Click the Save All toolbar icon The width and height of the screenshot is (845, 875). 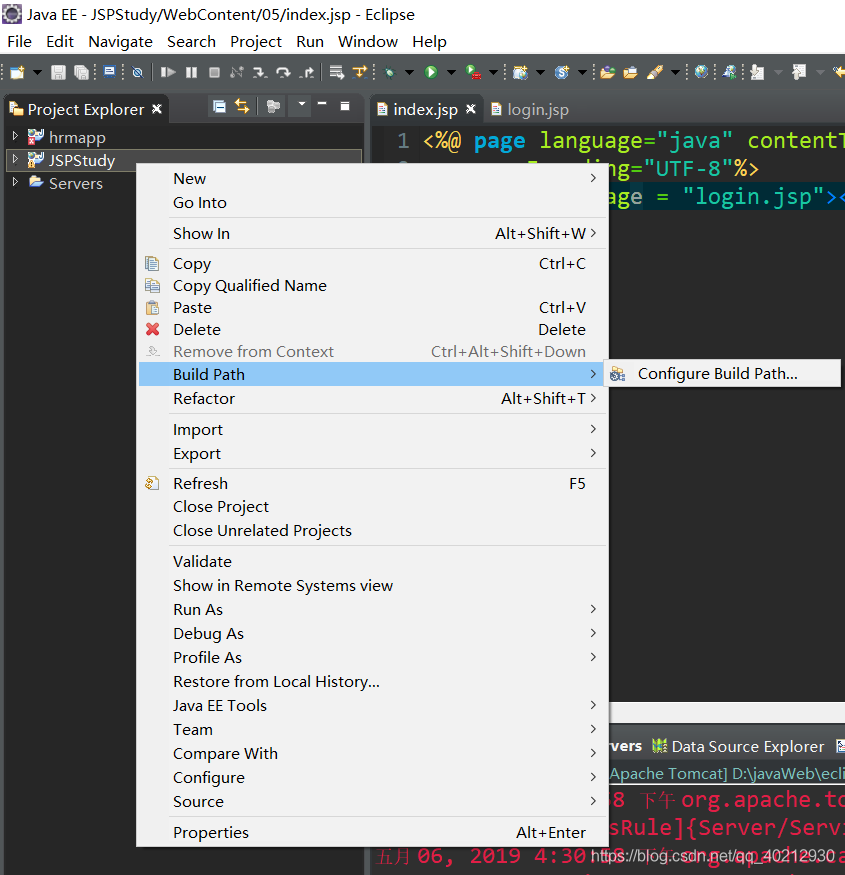click(81, 72)
